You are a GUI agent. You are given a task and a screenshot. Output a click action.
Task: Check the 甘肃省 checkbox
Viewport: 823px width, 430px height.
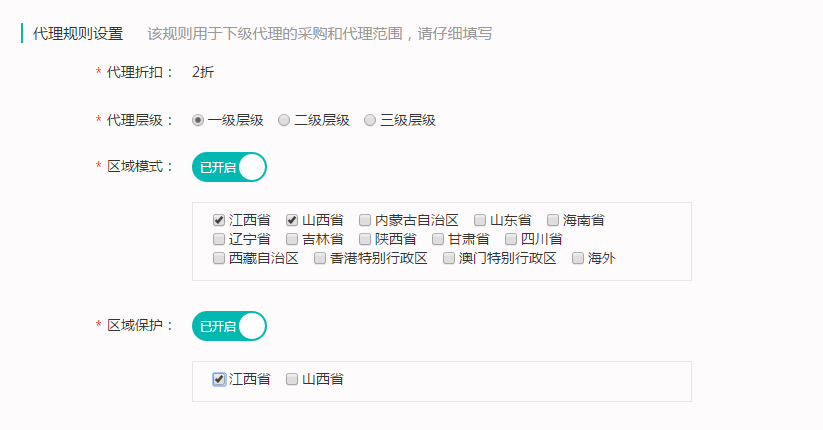click(x=438, y=239)
